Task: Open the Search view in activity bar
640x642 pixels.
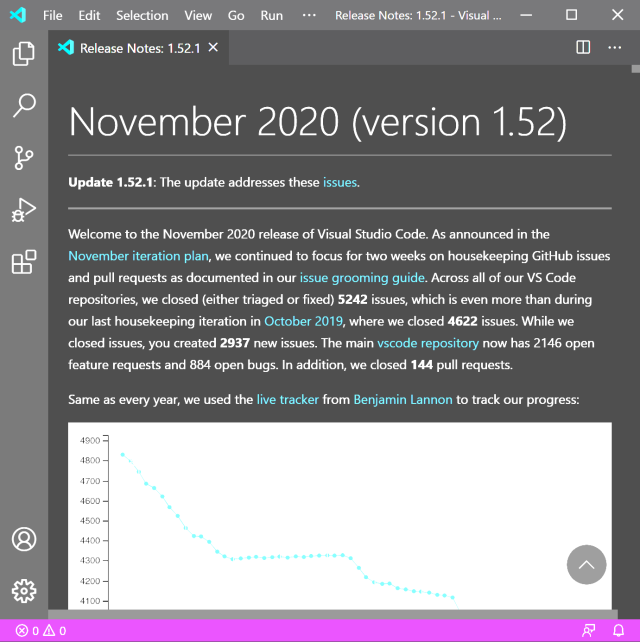Action: click(x=24, y=106)
